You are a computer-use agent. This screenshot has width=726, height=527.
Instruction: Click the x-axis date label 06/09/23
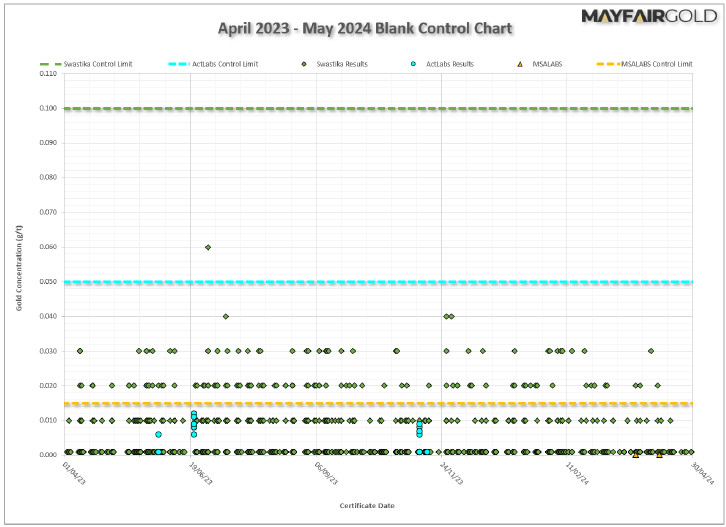[326, 473]
